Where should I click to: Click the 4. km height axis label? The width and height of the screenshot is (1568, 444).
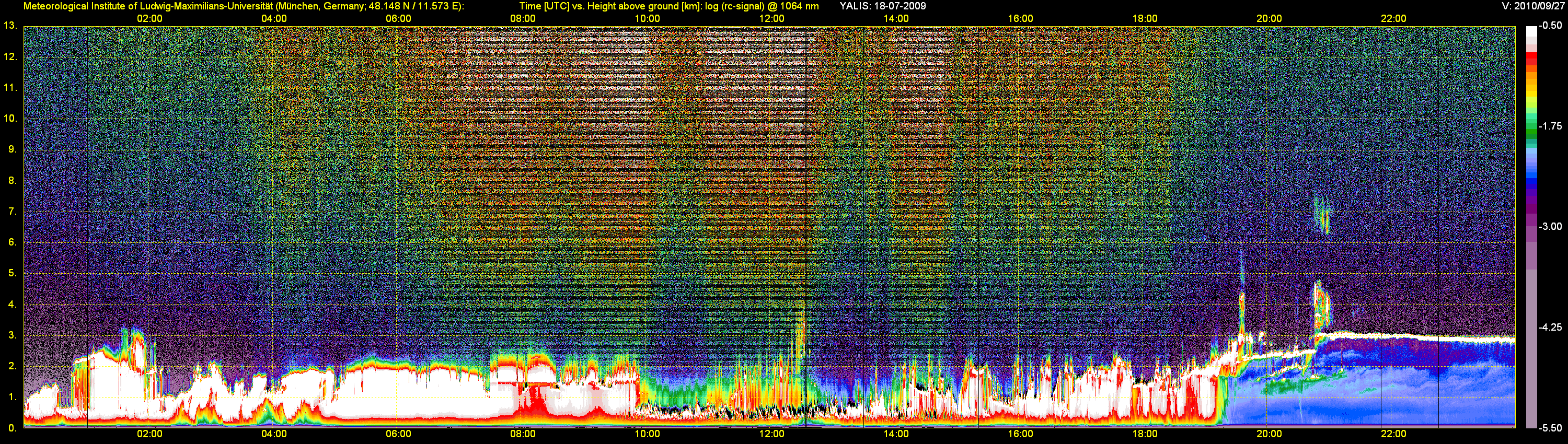(12, 304)
